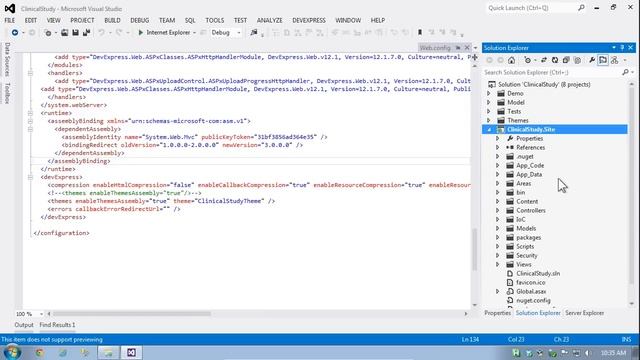Screen dimensions: 640x360
Task: Click the volume icon in system tray
Action: click(588, 353)
